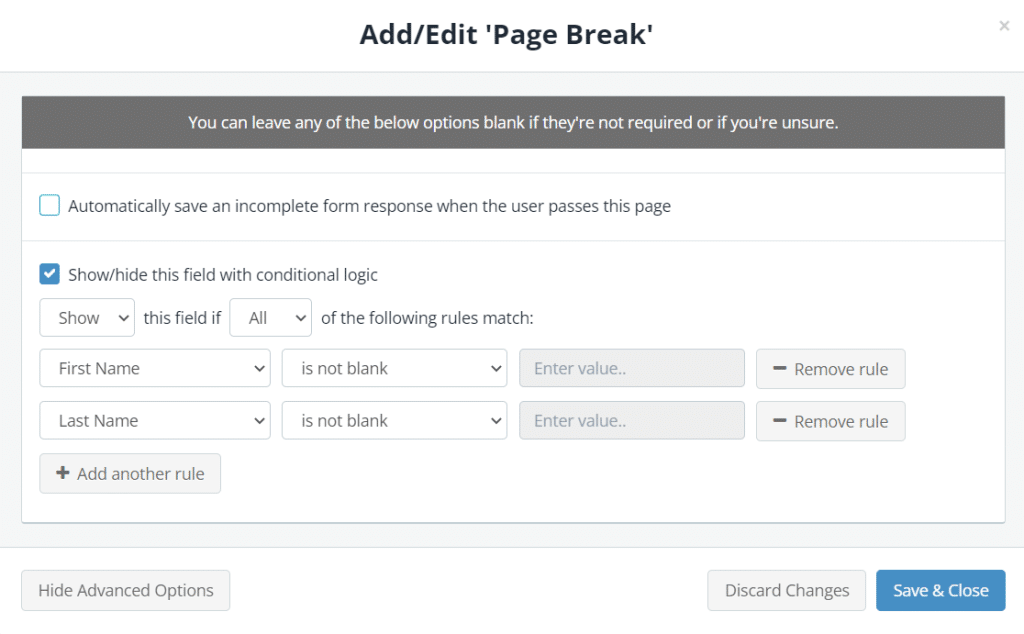This screenshot has width=1024, height=634.
Task: Uncheck Show/hide this field with conditional logic
Action: (49, 274)
